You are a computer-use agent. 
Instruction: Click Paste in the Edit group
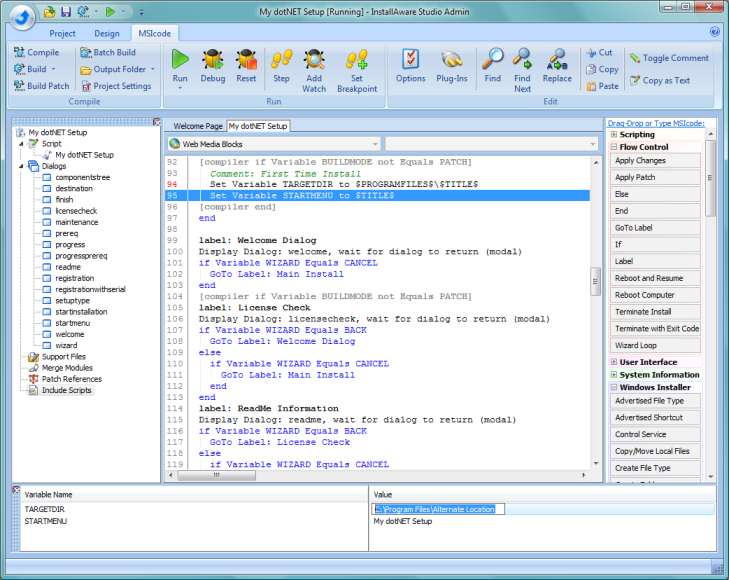click(603, 86)
